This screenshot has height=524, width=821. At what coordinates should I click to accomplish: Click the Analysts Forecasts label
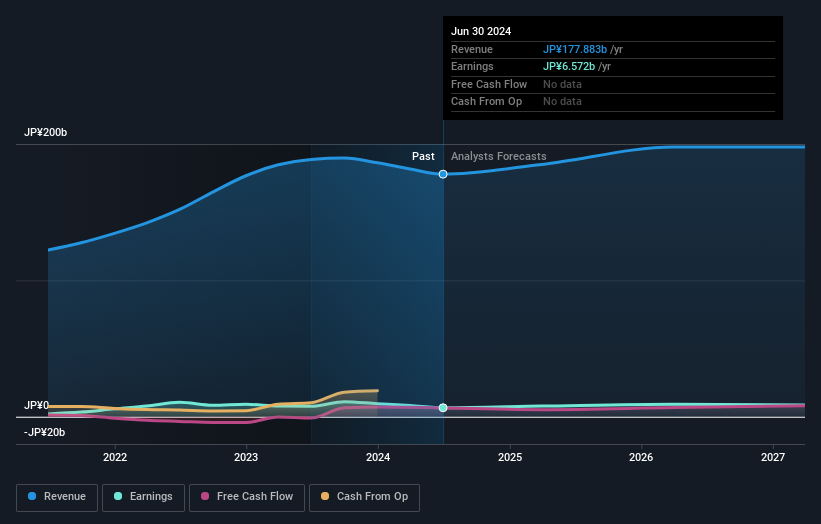[x=498, y=156]
